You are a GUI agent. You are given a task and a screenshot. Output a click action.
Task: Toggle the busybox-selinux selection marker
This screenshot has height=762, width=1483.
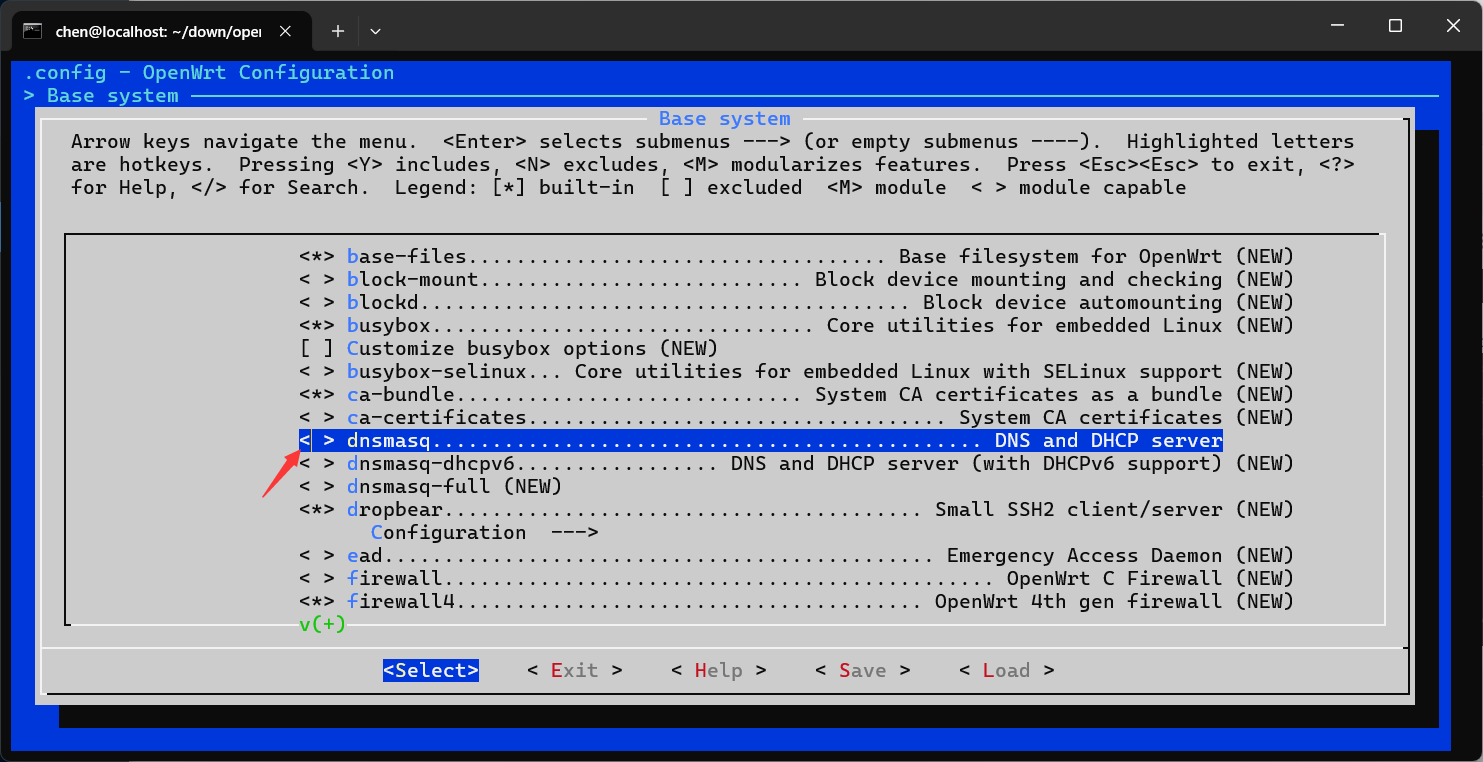pyautogui.click(x=317, y=372)
